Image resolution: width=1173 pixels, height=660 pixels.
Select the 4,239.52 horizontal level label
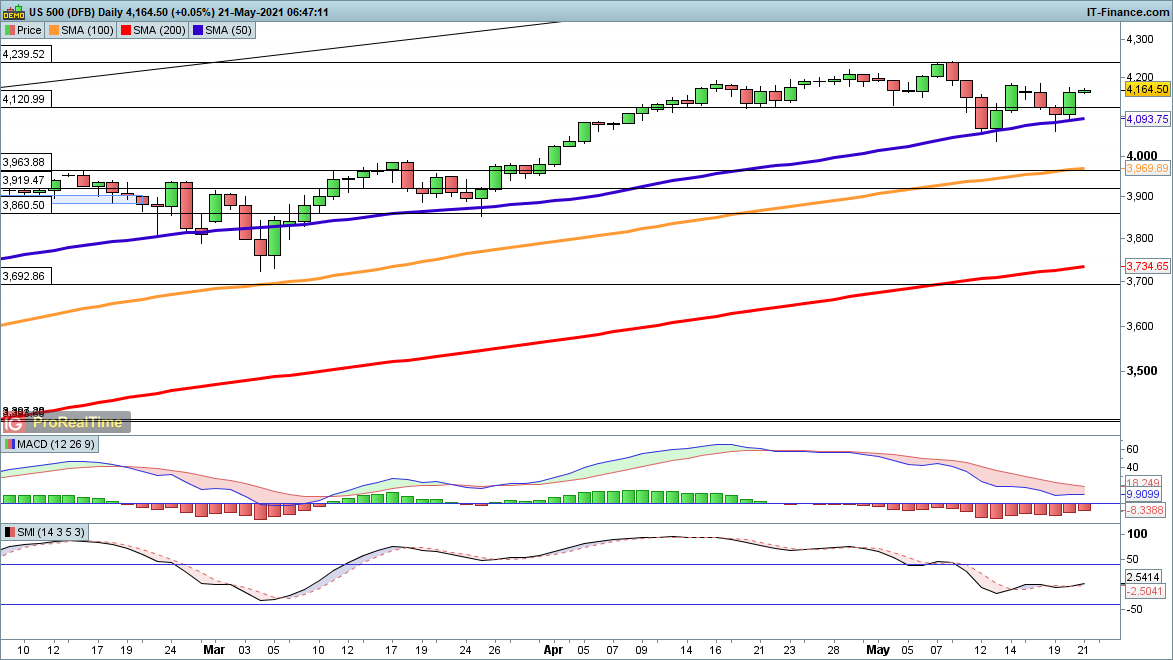25,54
